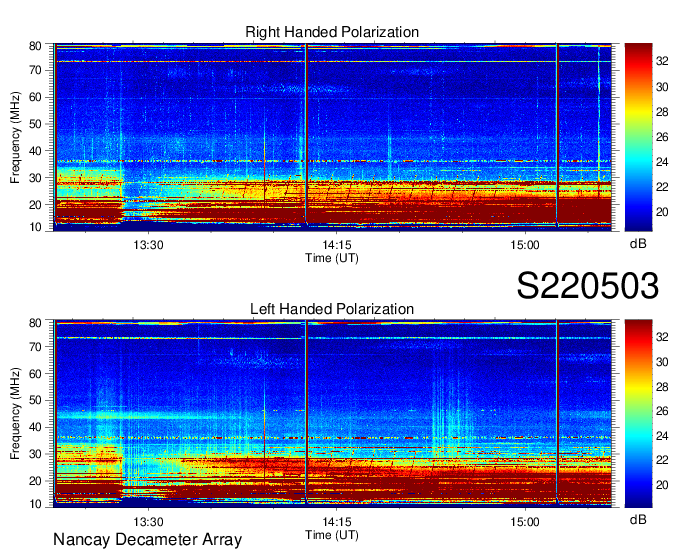
Task: Click the 24 dB value on upper color bar
Action: click(662, 162)
